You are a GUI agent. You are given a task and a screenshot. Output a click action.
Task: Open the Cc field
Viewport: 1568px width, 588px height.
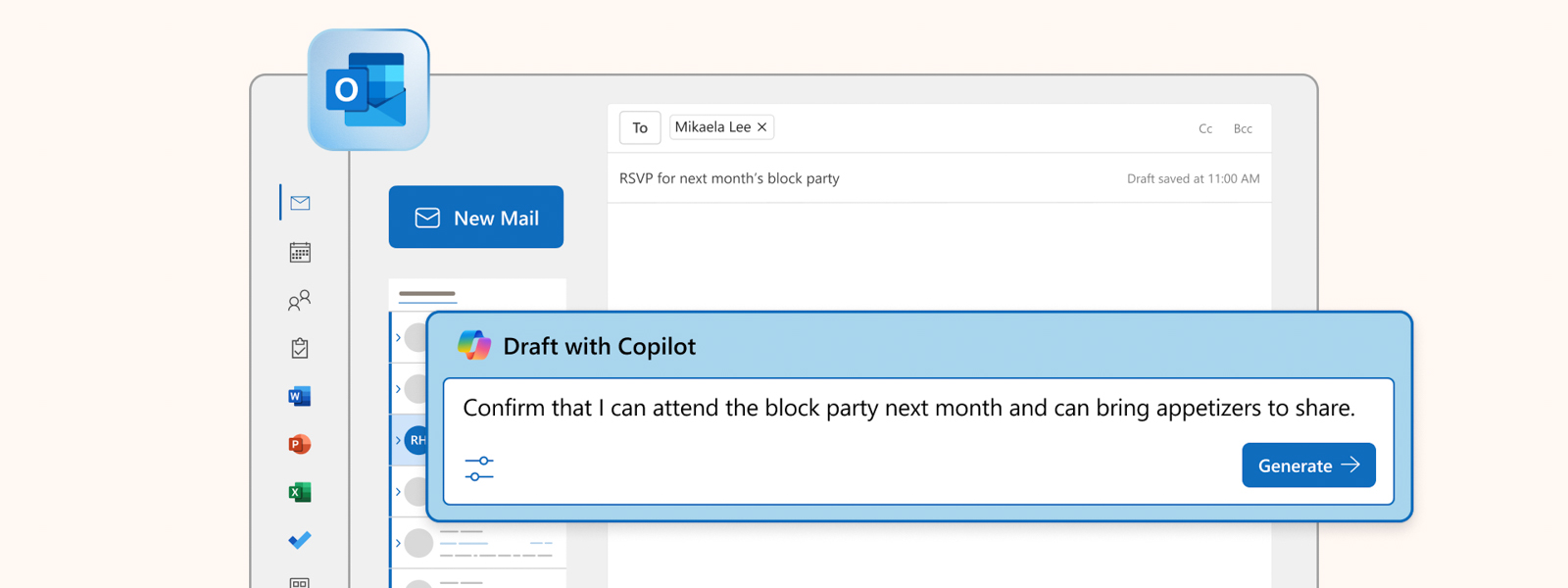pyautogui.click(x=1204, y=128)
